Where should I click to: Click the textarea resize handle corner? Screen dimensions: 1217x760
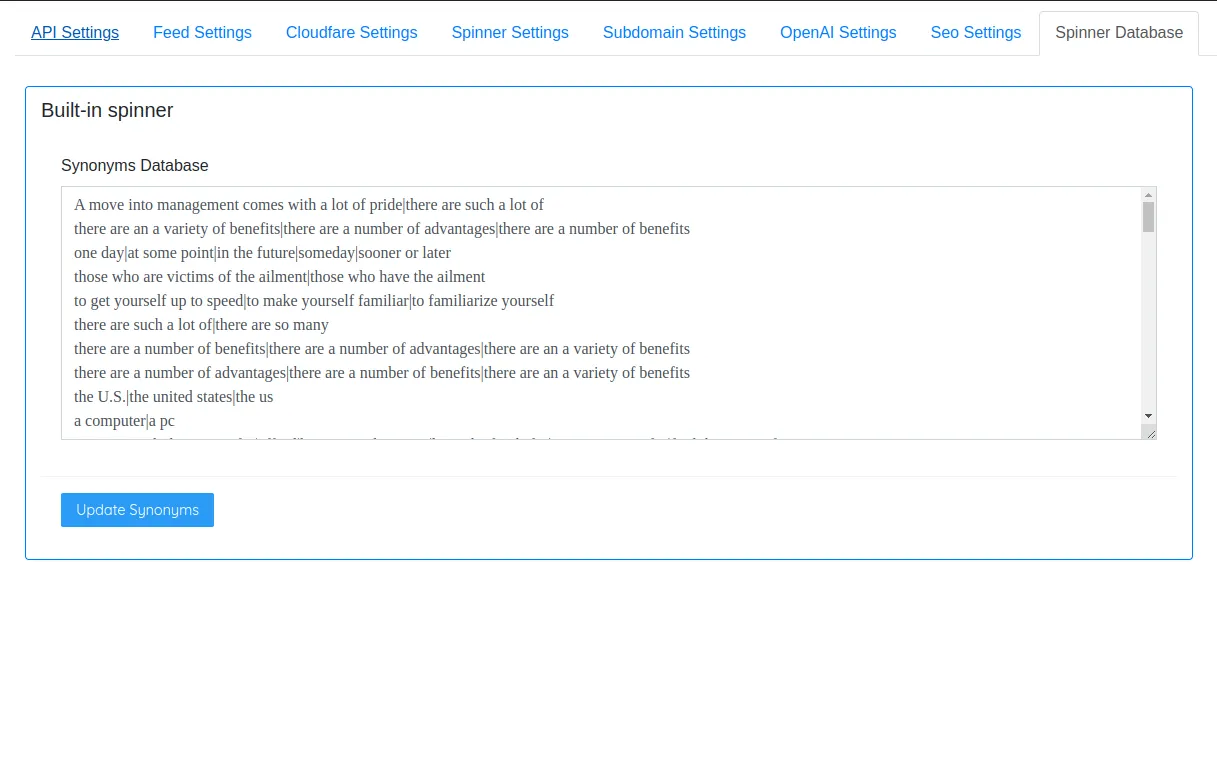(1150, 432)
